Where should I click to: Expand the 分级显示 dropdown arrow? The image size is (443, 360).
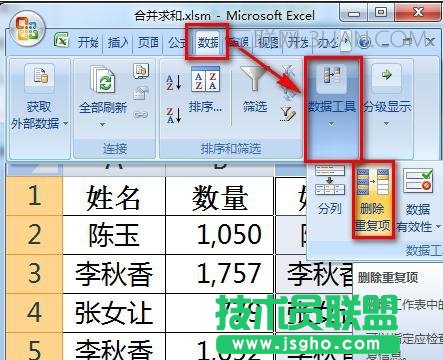coord(387,124)
